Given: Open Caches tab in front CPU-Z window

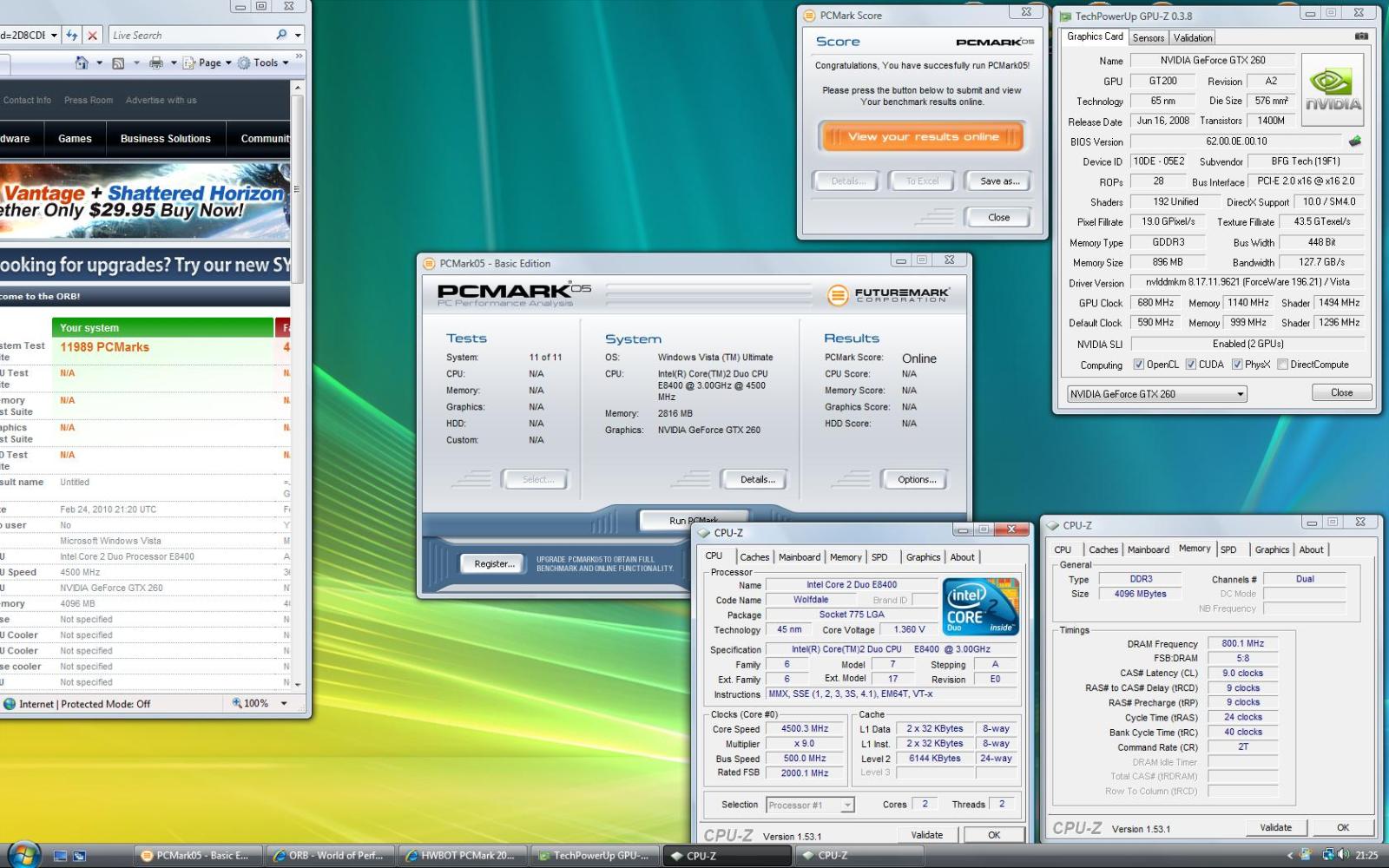Looking at the screenshot, I should 754,557.
